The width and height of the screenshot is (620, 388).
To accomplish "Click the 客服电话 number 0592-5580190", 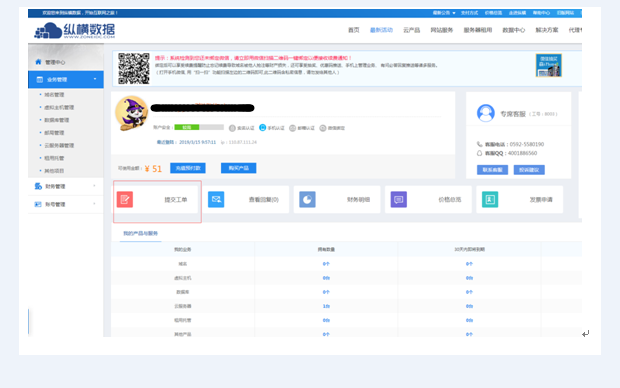I will [527, 144].
